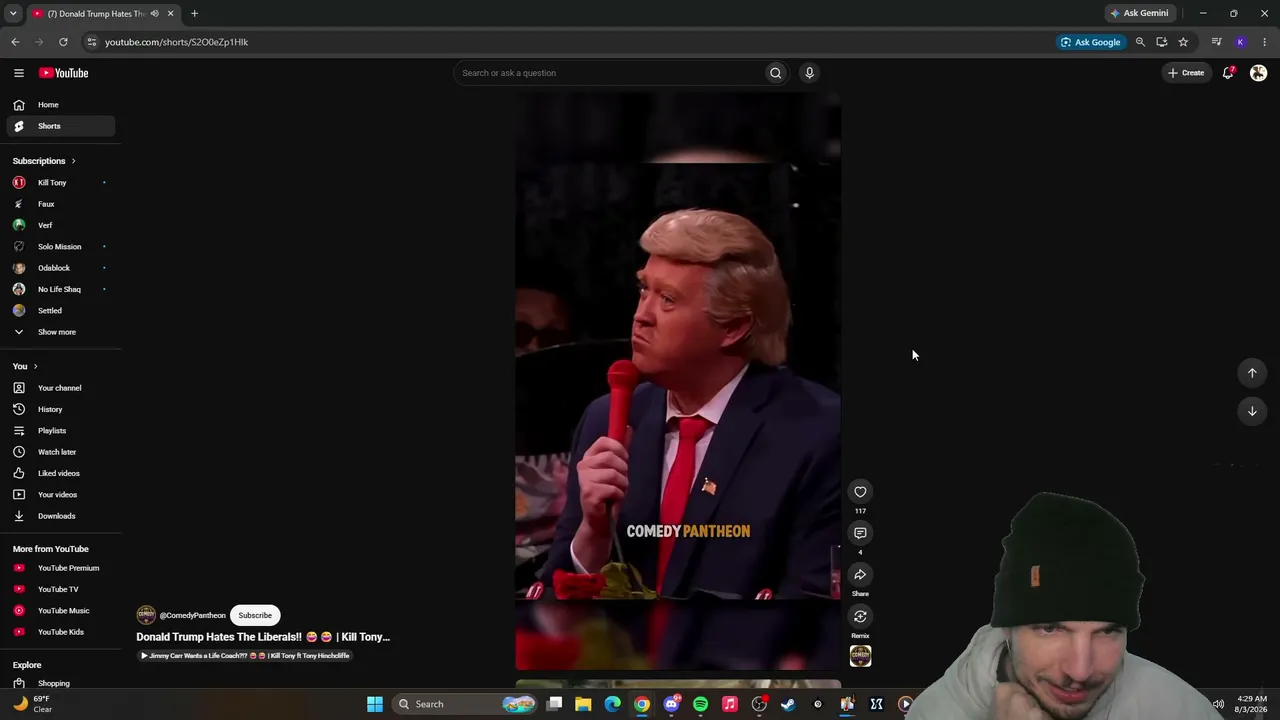Like this Short with the heart
The width and height of the screenshot is (1280, 720).
tap(860, 492)
